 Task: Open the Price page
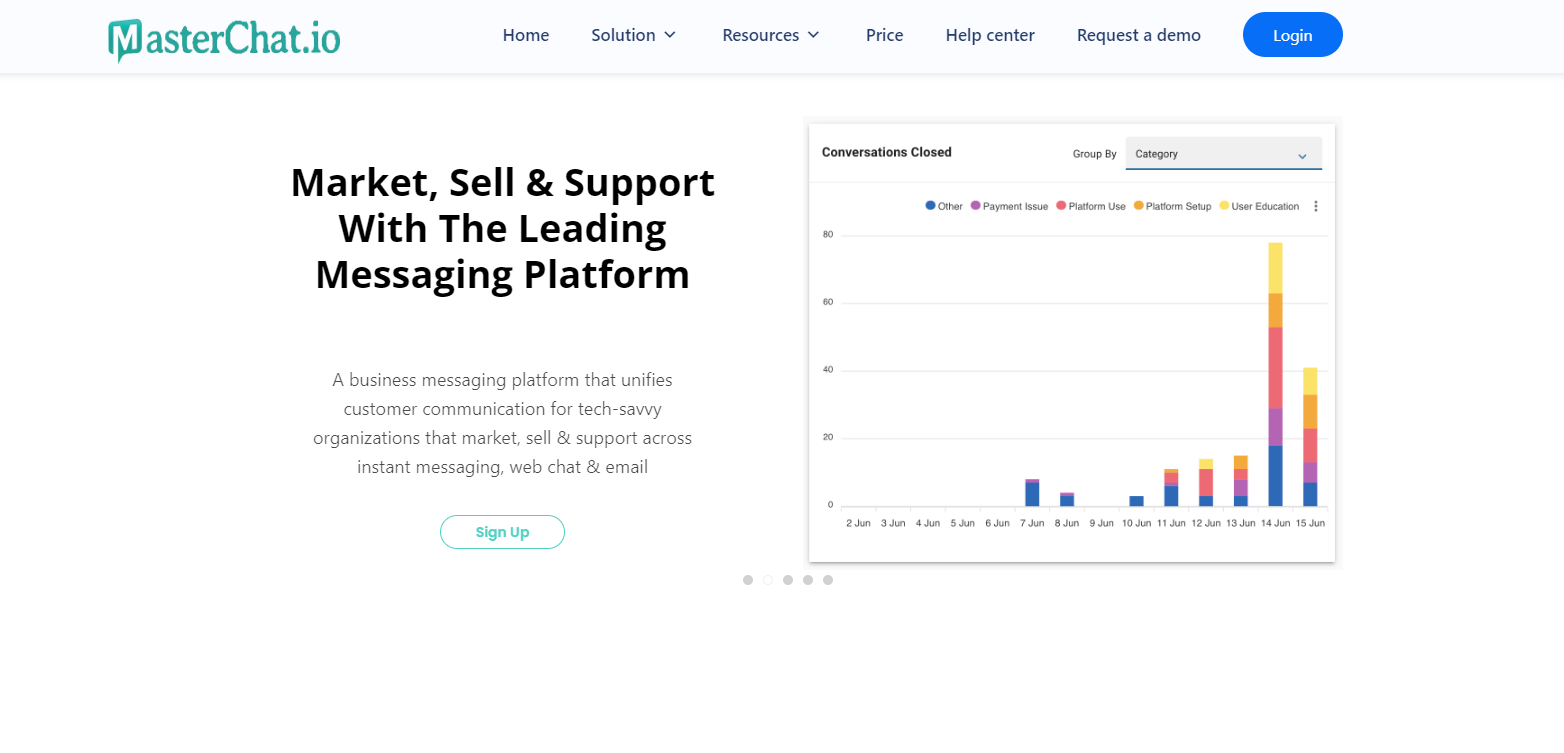click(x=884, y=35)
